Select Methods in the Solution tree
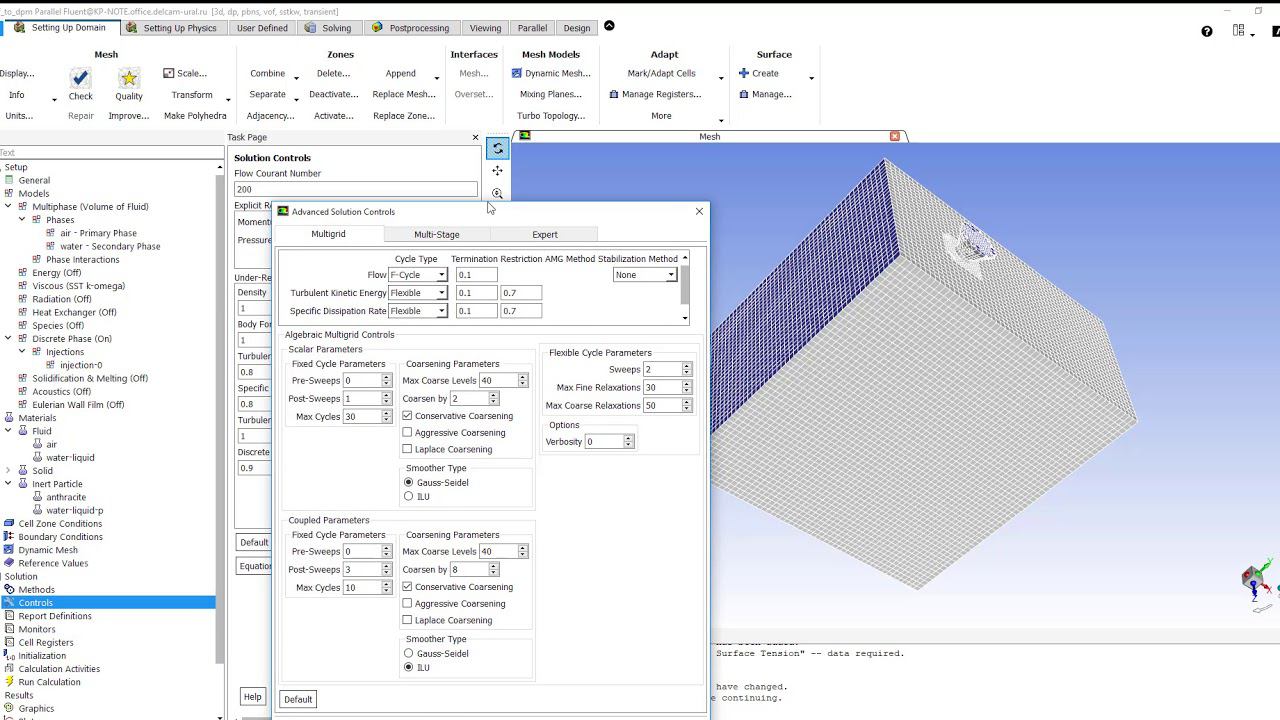The image size is (1280, 720). [36, 590]
